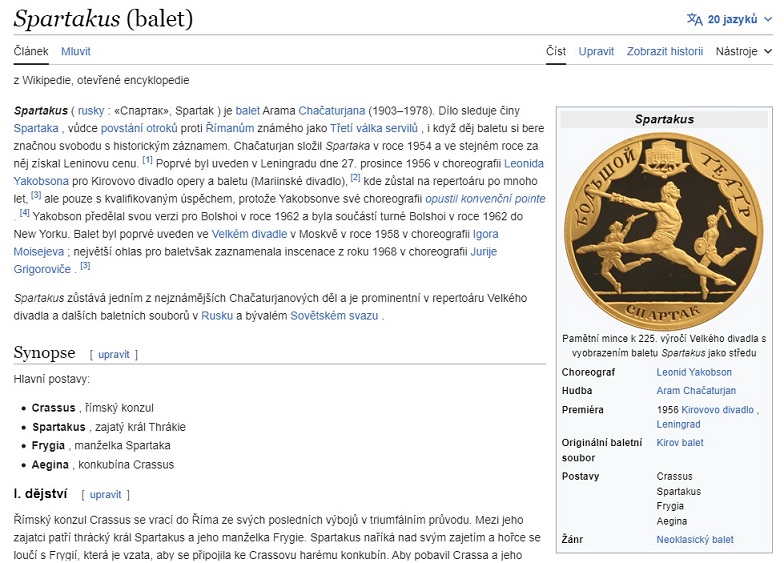This screenshot has width=784, height=563.
Task: Open the 20 jazyků language selector
Action: point(729,20)
